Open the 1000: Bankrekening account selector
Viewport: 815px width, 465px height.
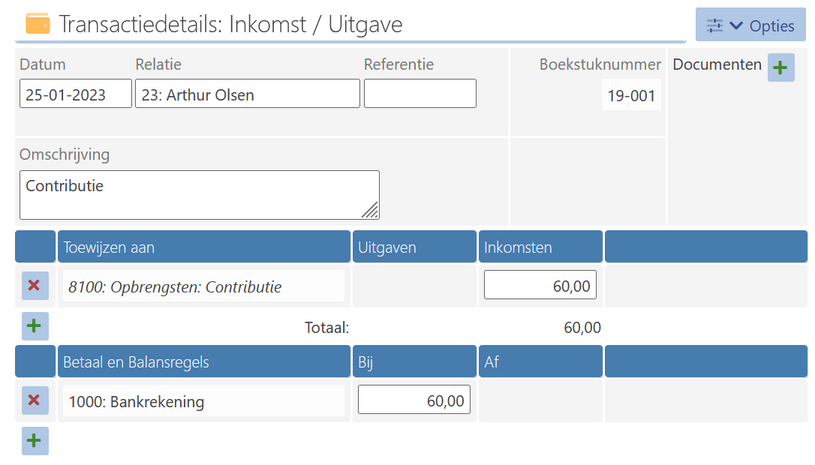(x=203, y=402)
